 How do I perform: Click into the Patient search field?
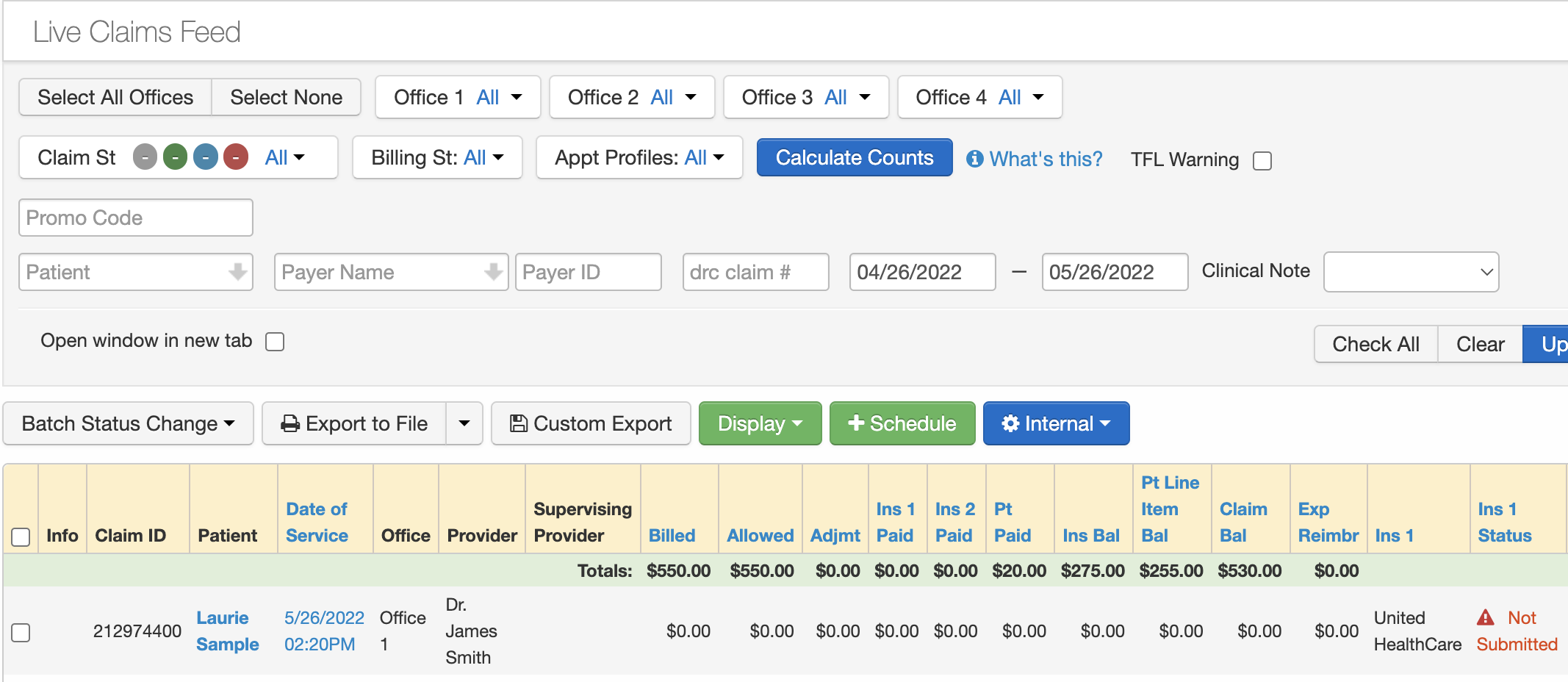pos(136,272)
